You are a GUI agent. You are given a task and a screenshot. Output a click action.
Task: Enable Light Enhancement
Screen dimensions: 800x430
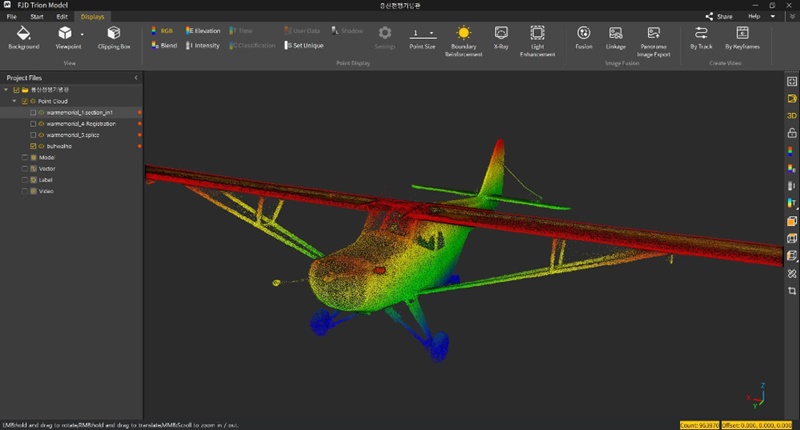click(537, 41)
